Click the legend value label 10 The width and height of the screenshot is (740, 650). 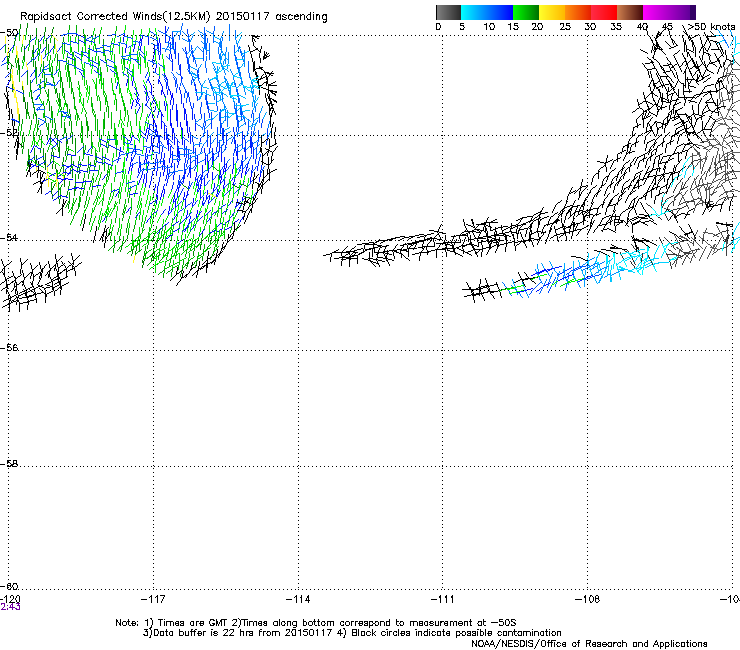pyautogui.click(x=489, y=27)
